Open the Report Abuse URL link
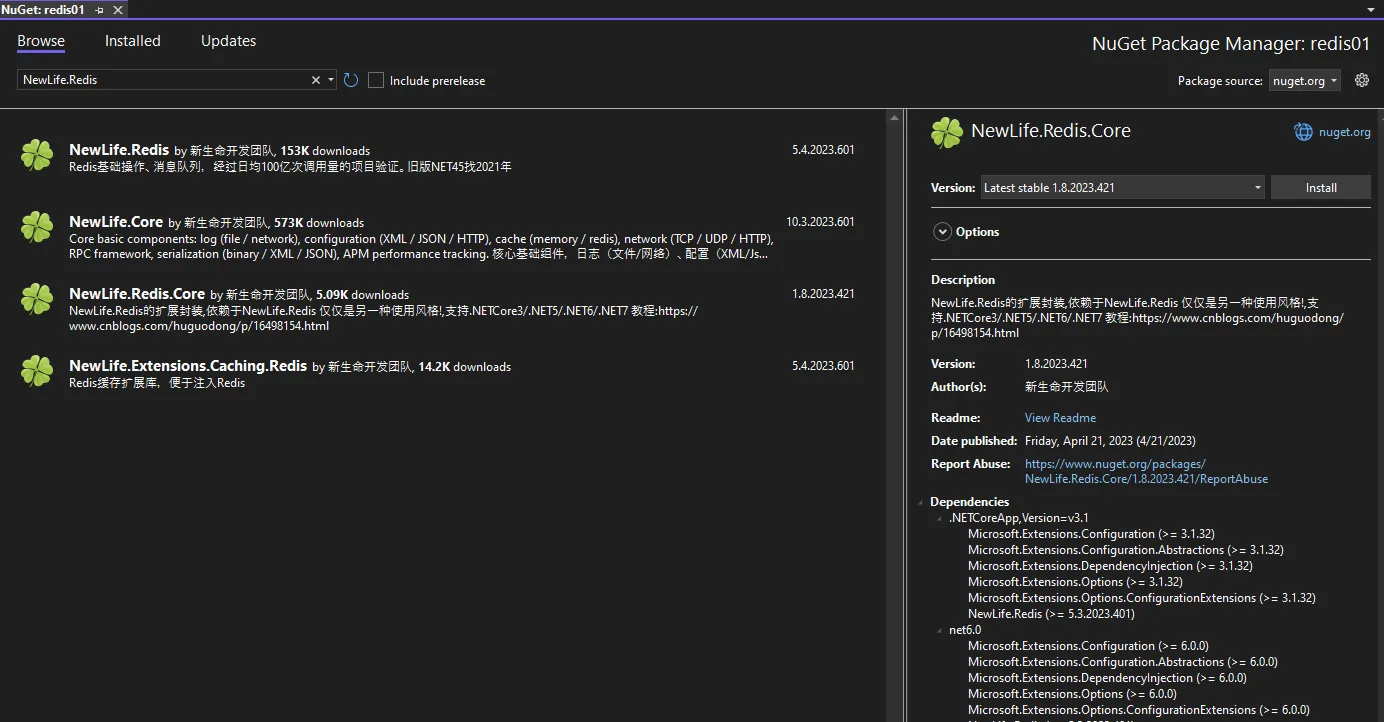 click(1146, 471)
